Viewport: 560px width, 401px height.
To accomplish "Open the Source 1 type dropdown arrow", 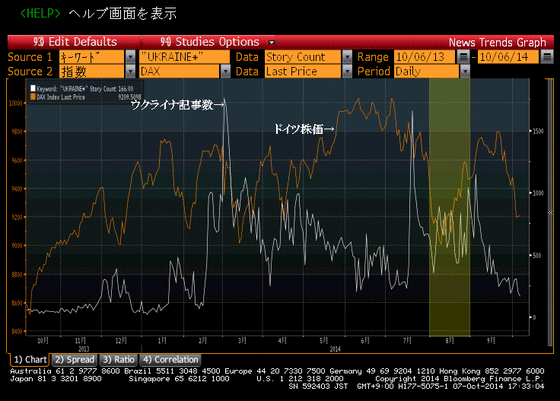I will 130,57.
